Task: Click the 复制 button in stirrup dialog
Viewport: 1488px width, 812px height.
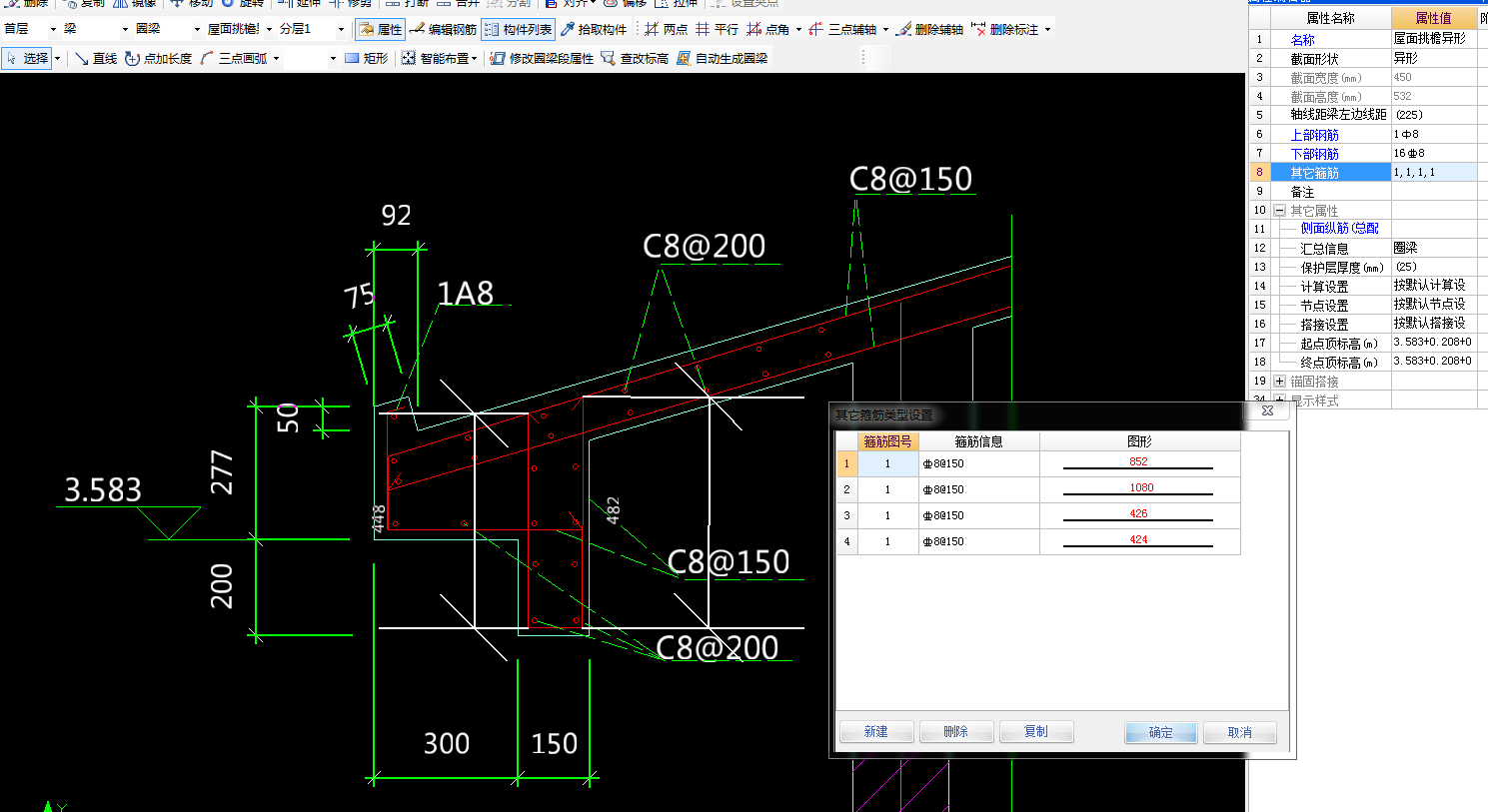Action: (1036, 732)
